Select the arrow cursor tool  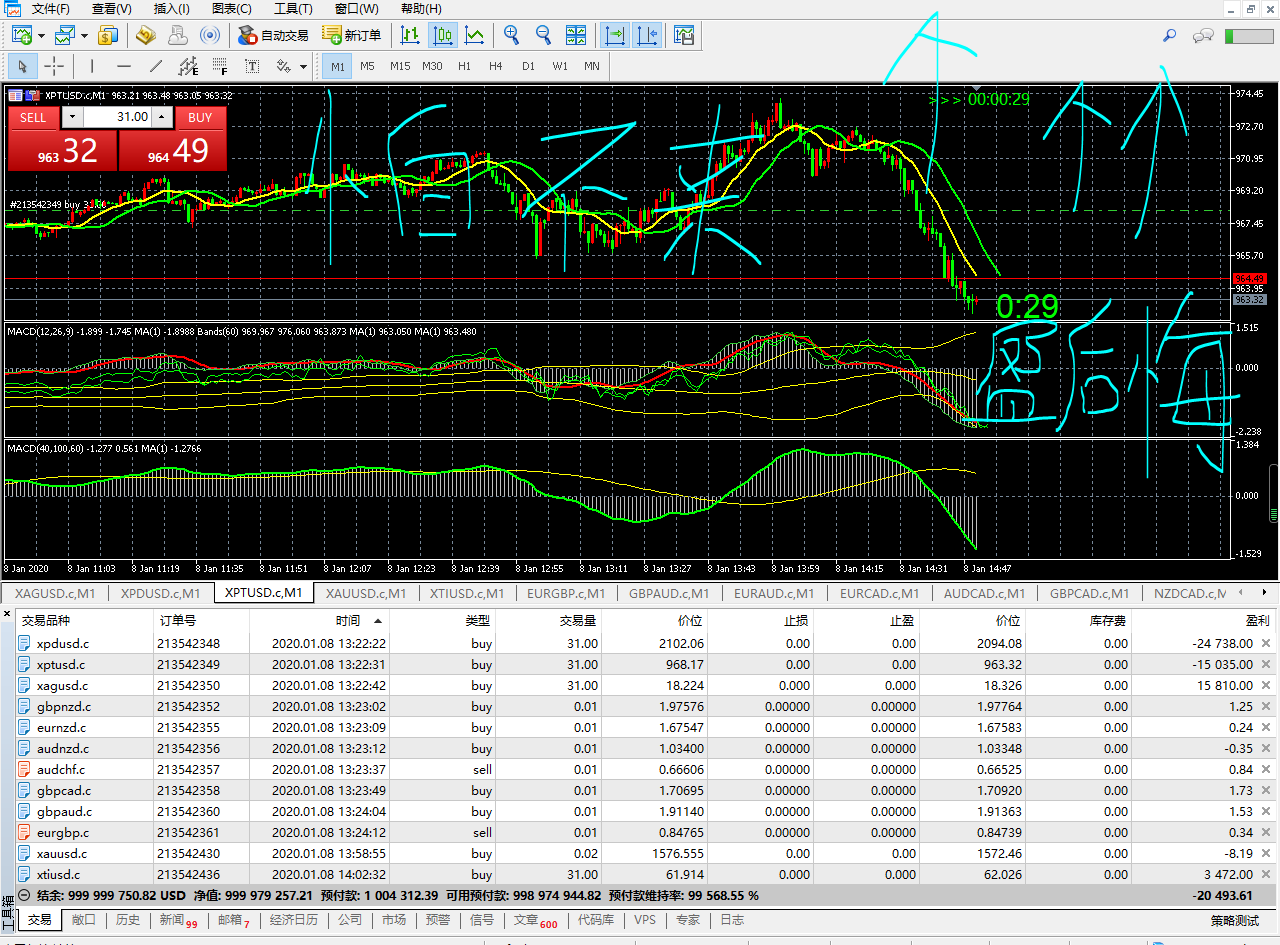(22, 67)
